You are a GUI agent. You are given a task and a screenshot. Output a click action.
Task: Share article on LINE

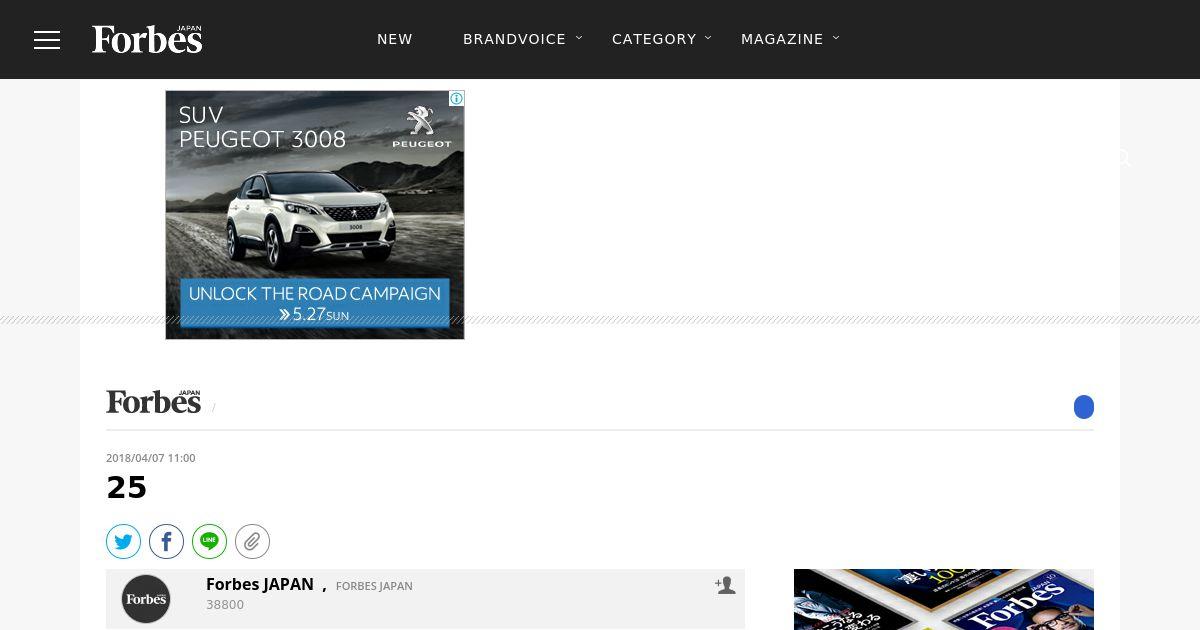pyautogui.click(x=209, y=542)
